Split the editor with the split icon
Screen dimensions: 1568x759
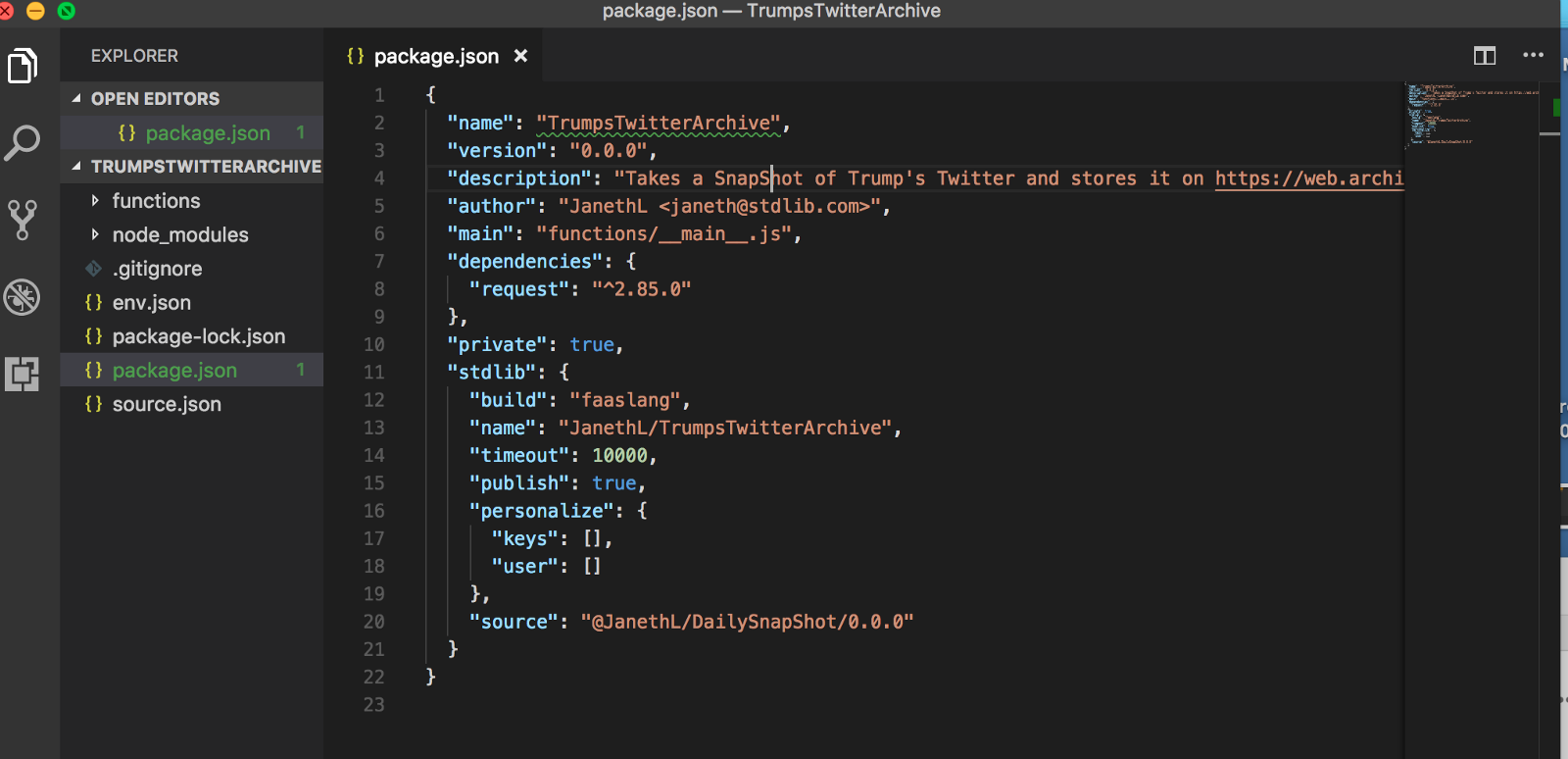point(1485,56)
